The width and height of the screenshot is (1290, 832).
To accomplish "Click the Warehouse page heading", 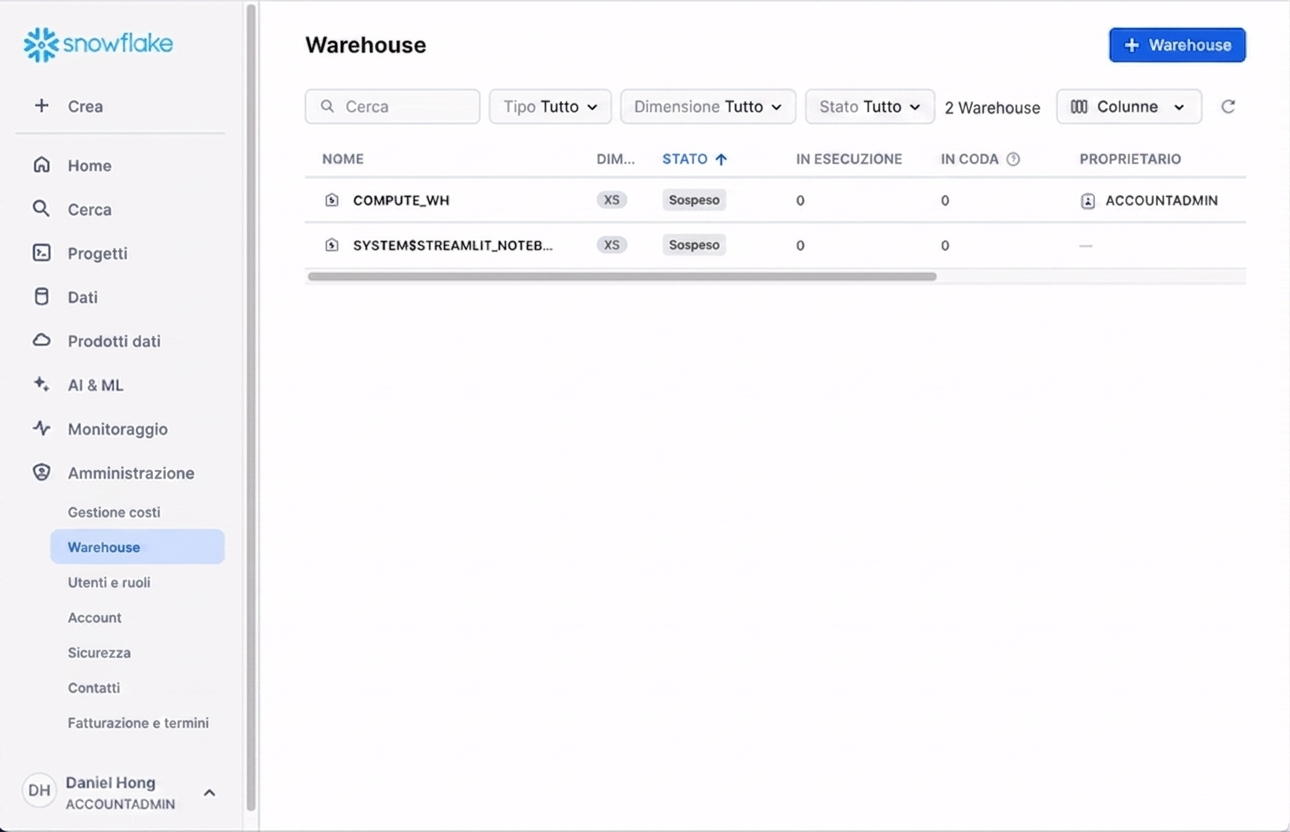I will pyautogui.click(x=366, y=45).
